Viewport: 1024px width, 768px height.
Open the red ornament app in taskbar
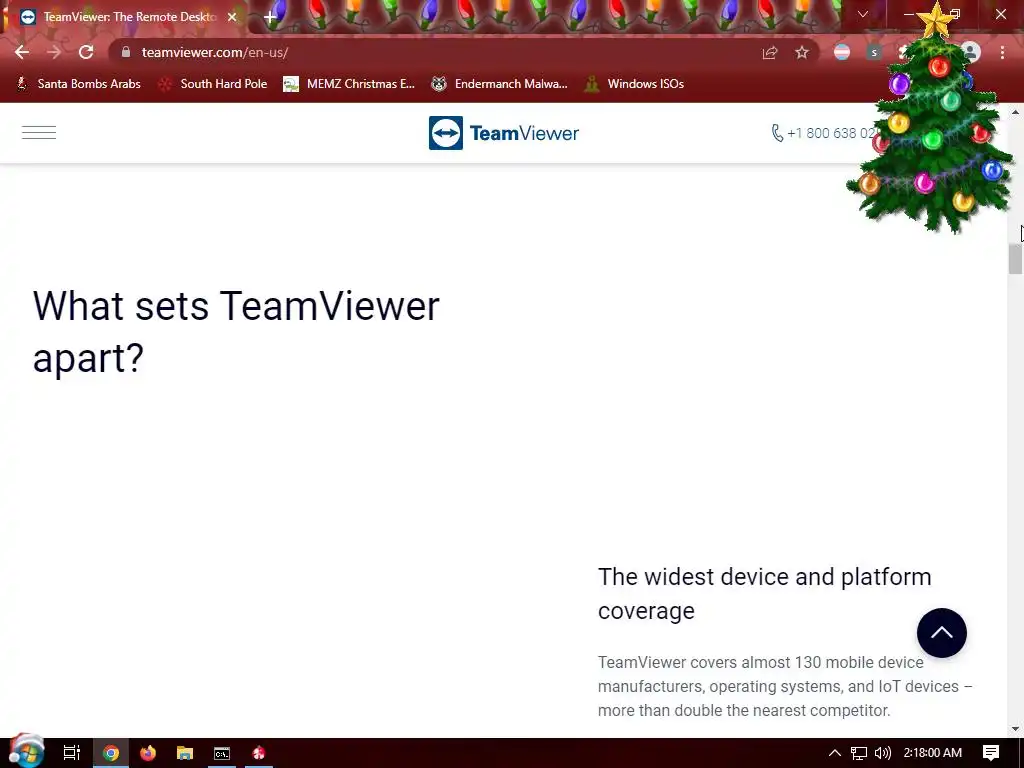click(x=259, y=753)
